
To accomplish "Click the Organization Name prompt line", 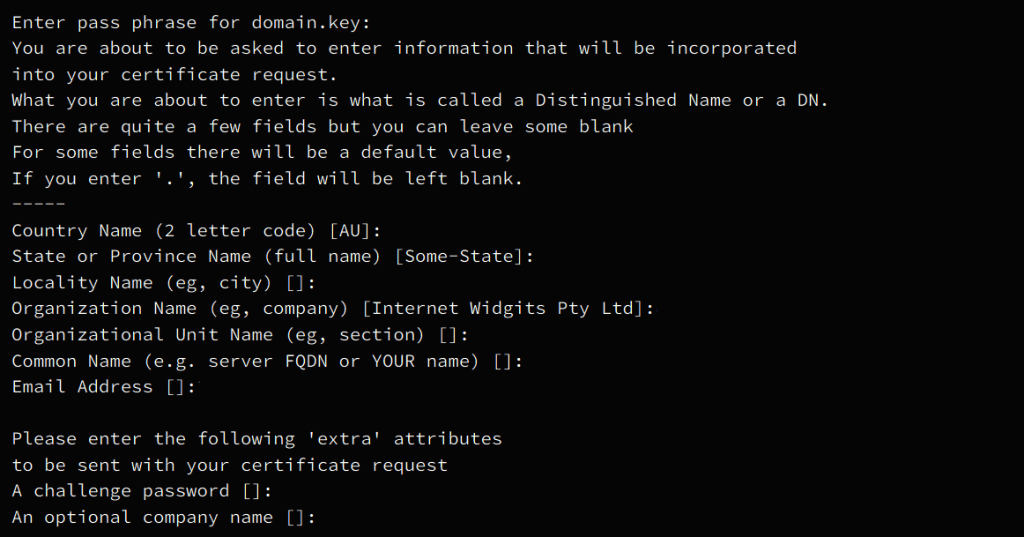I will click(333, 309).
